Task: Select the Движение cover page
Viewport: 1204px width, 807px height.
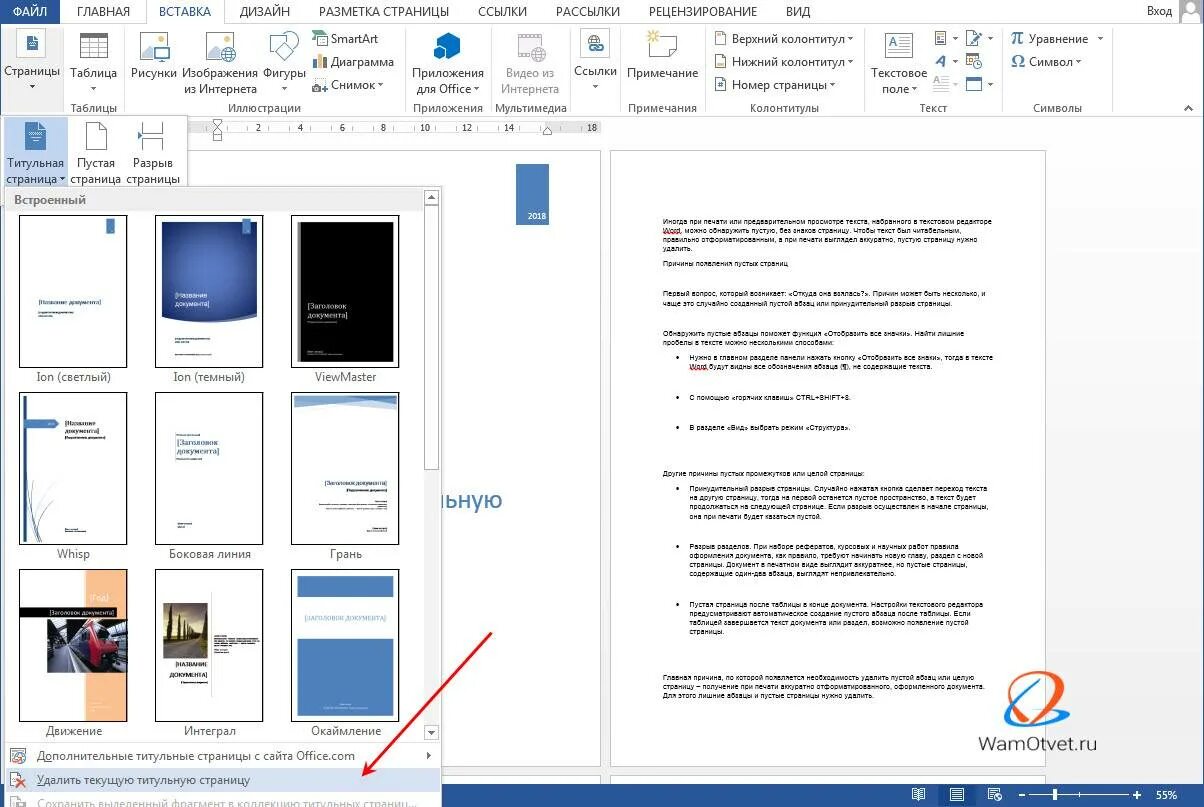Action: (x=73, y=654)
